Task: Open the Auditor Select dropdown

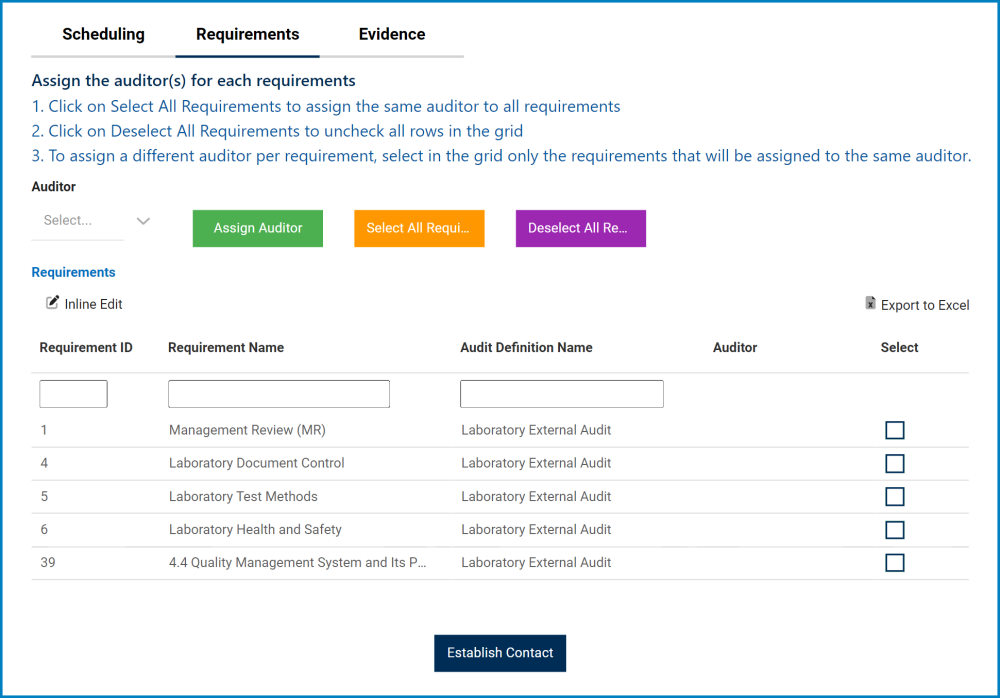Action: (x=78, y=220)
